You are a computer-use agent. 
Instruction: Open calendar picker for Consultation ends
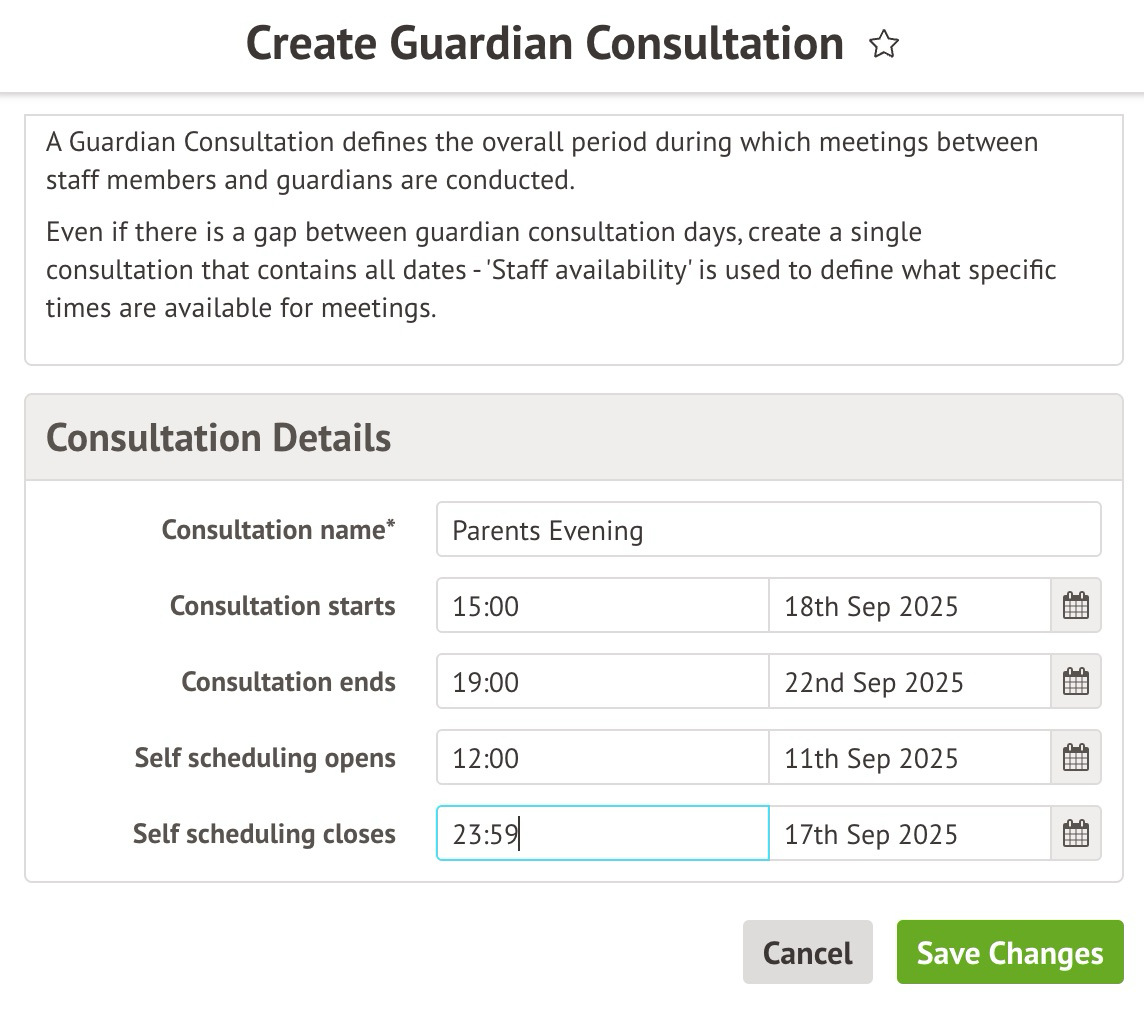click(x=1075, y=682)
